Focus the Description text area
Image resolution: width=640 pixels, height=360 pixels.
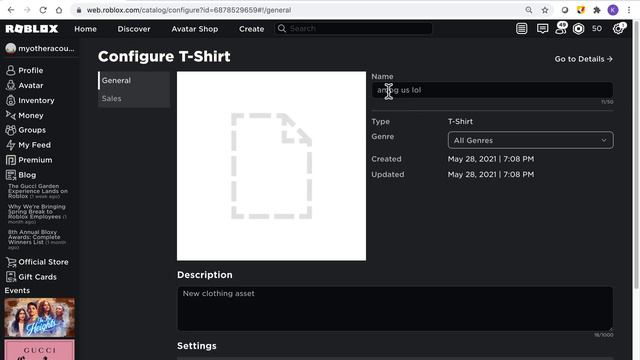(395, 309)
